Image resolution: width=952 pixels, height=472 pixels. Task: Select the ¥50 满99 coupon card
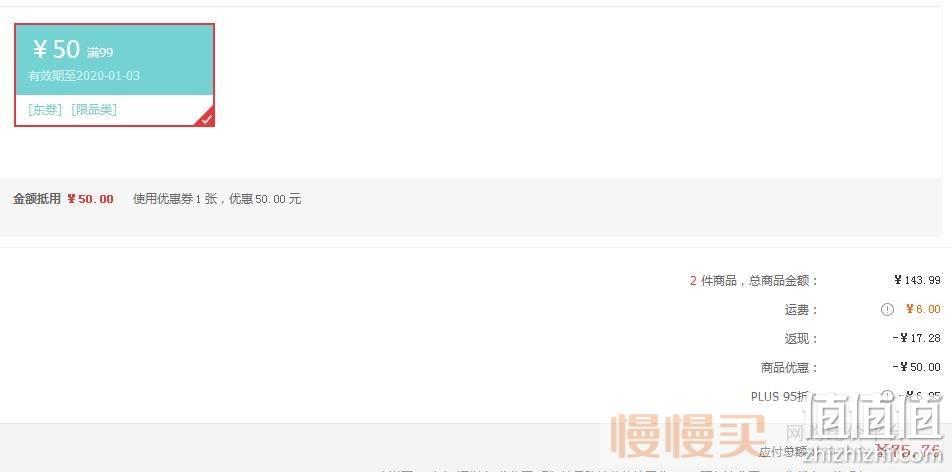(114, 75)
